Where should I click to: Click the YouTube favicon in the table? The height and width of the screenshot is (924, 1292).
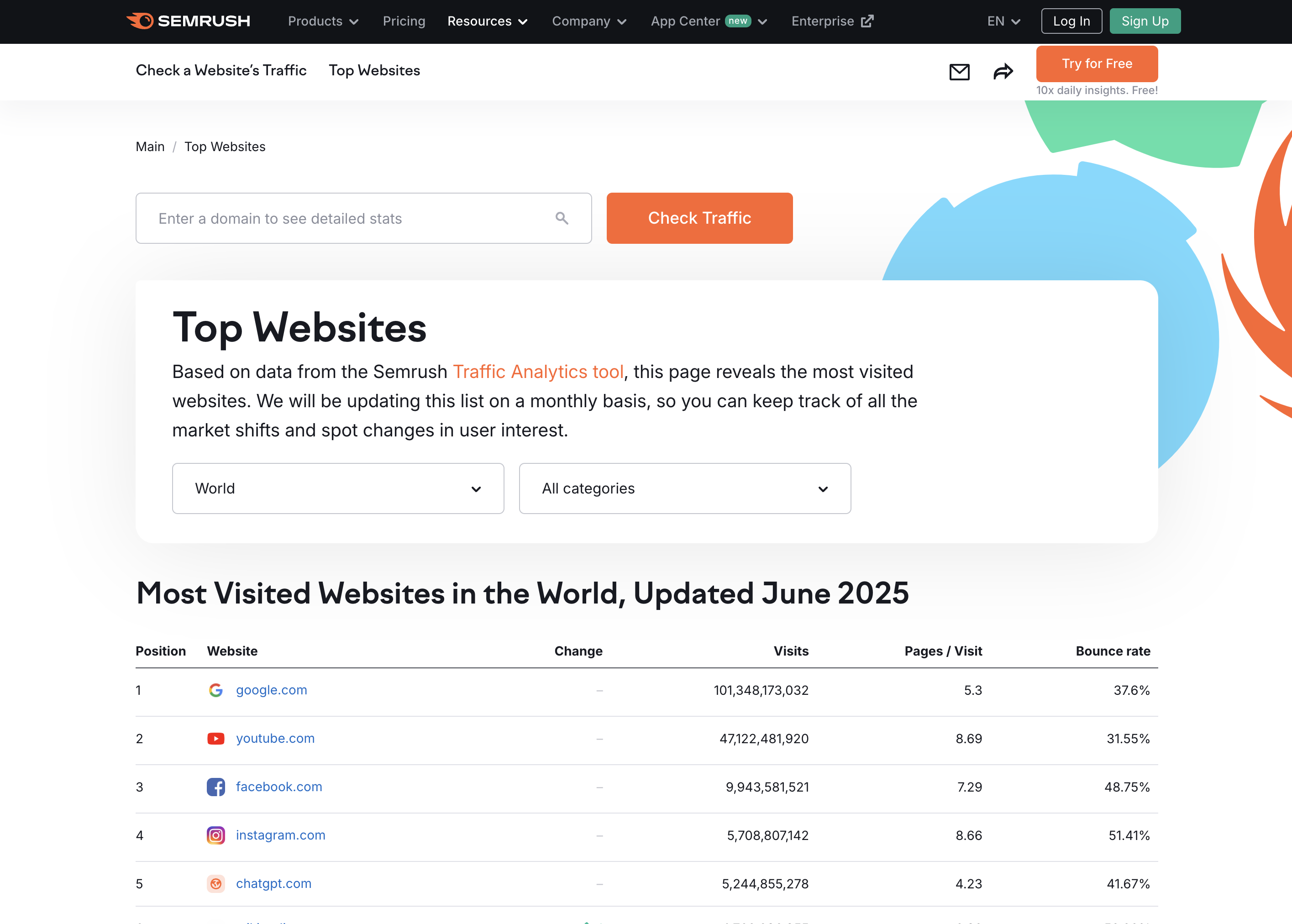click(215, 739)
